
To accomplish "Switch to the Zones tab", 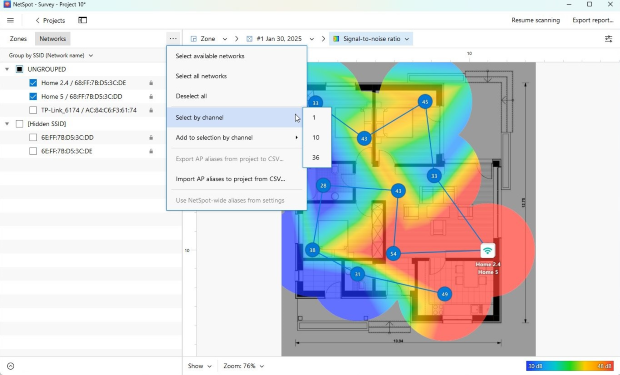I will pyautogui.click(x=18, y=39).
